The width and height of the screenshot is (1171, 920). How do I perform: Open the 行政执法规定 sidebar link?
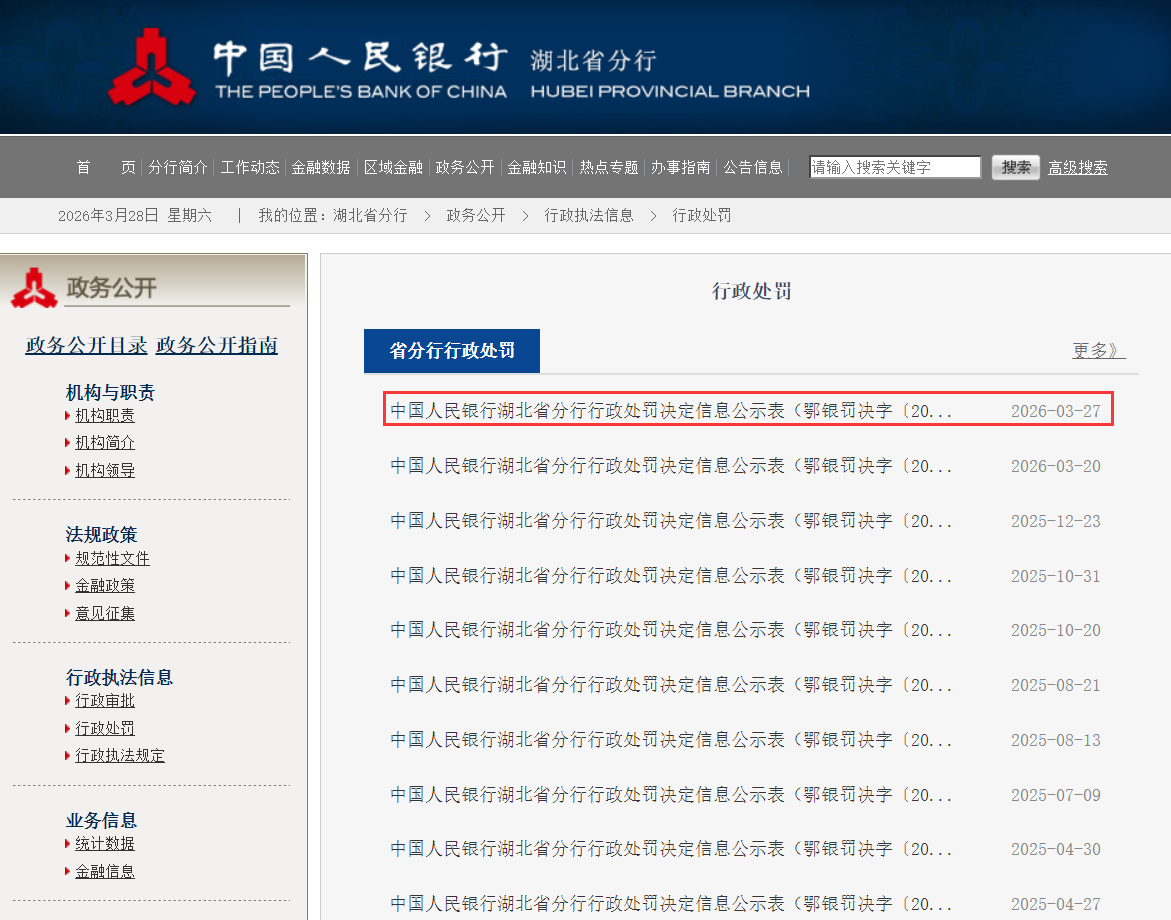tap(119, 756)
